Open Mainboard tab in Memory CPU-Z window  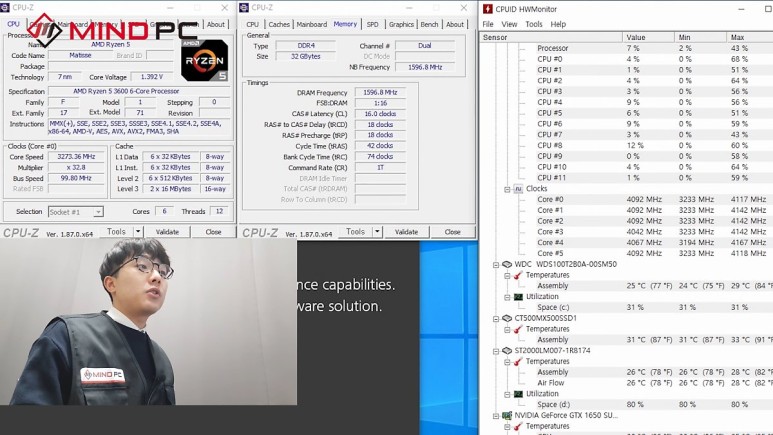tap(312, 24)
